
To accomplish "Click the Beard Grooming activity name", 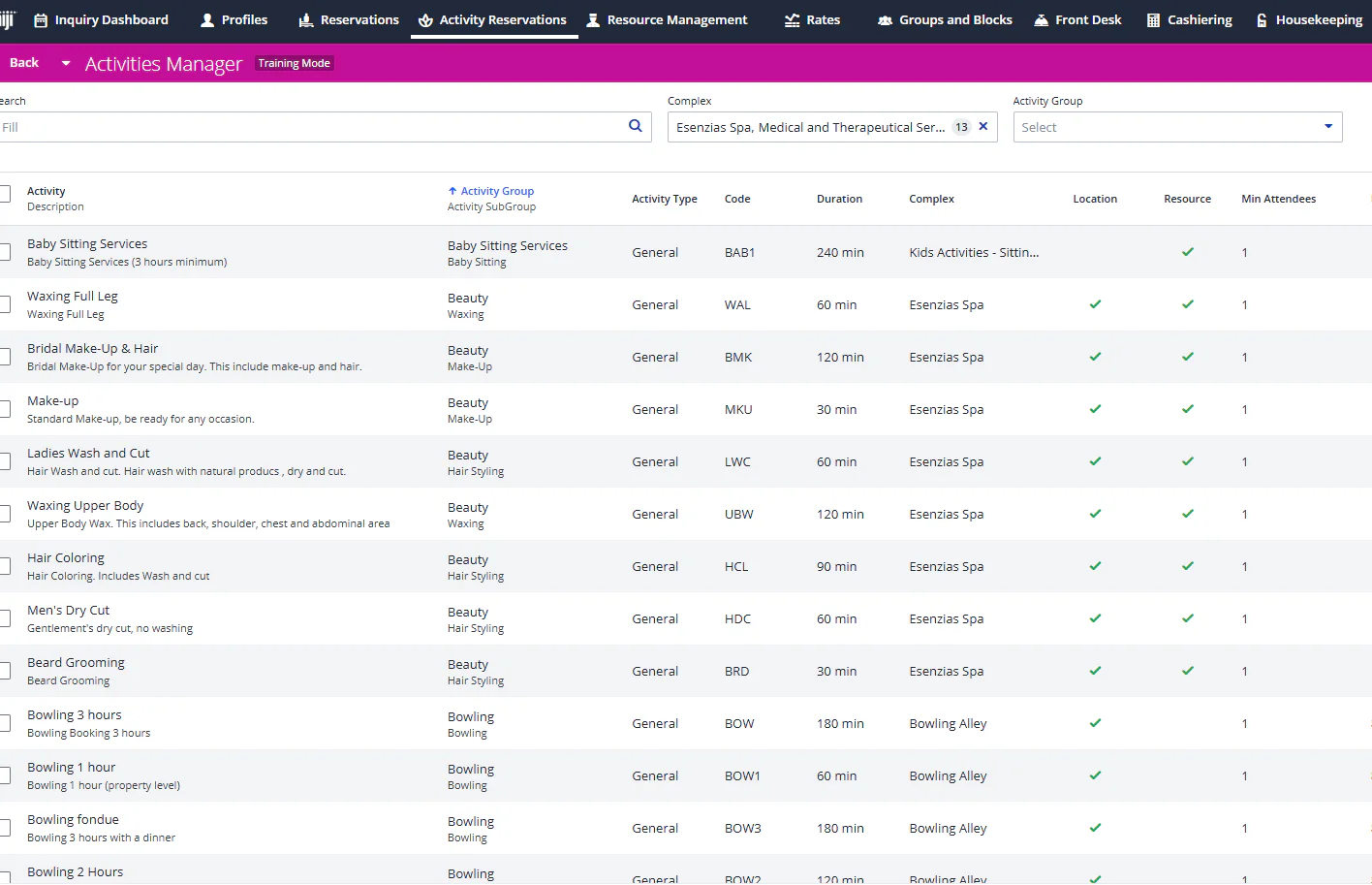I will [x=76, y=663].
